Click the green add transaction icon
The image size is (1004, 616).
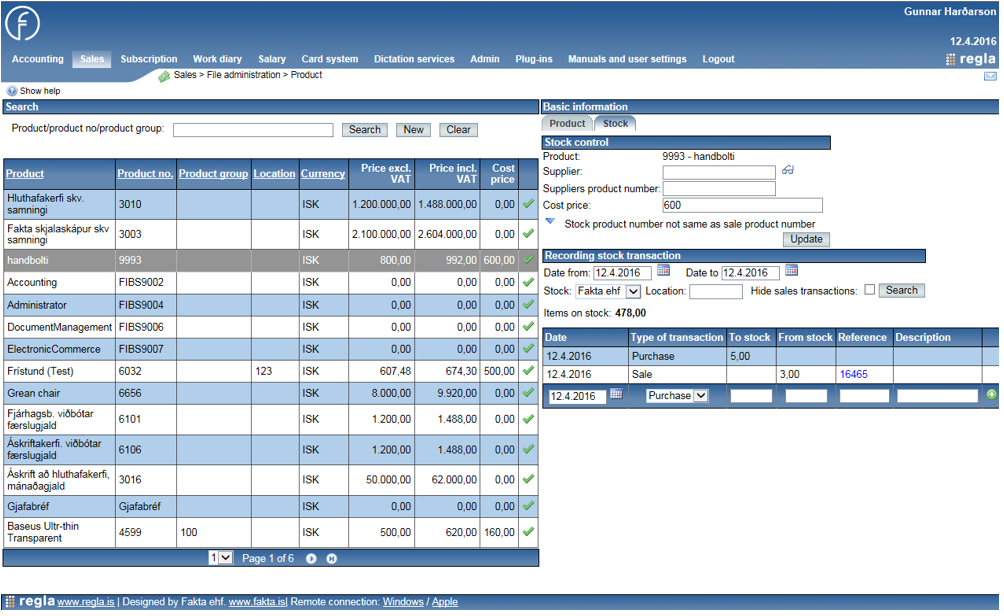coord(991,395)
